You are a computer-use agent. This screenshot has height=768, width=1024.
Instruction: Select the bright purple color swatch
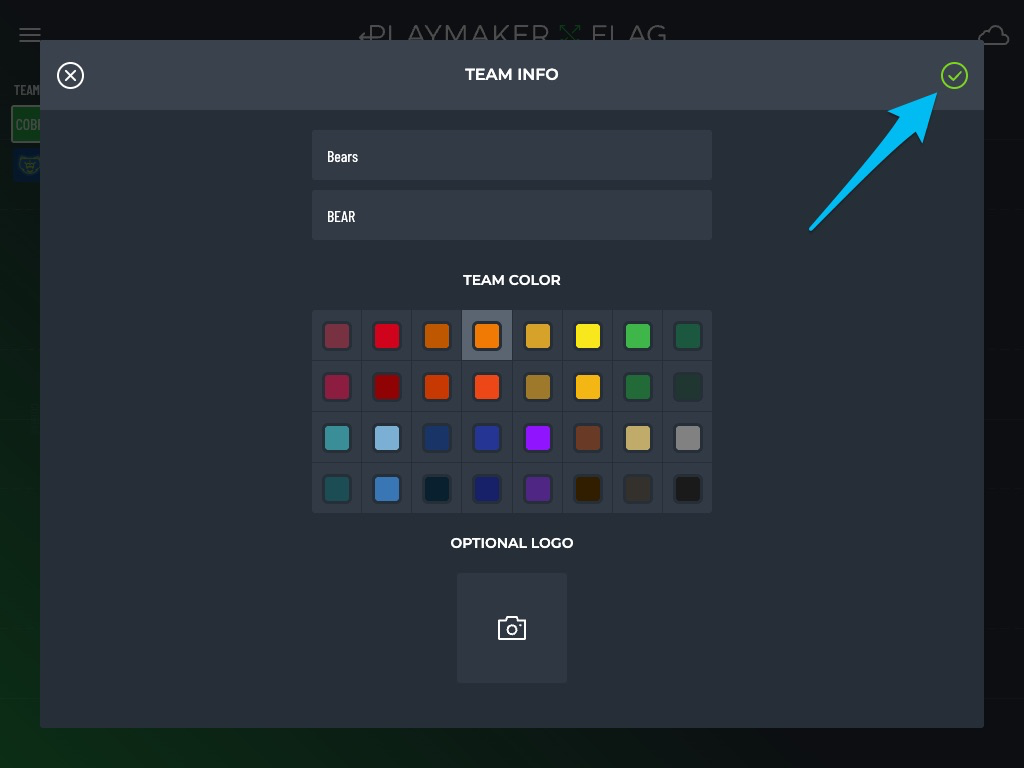(x=537, y=438)
